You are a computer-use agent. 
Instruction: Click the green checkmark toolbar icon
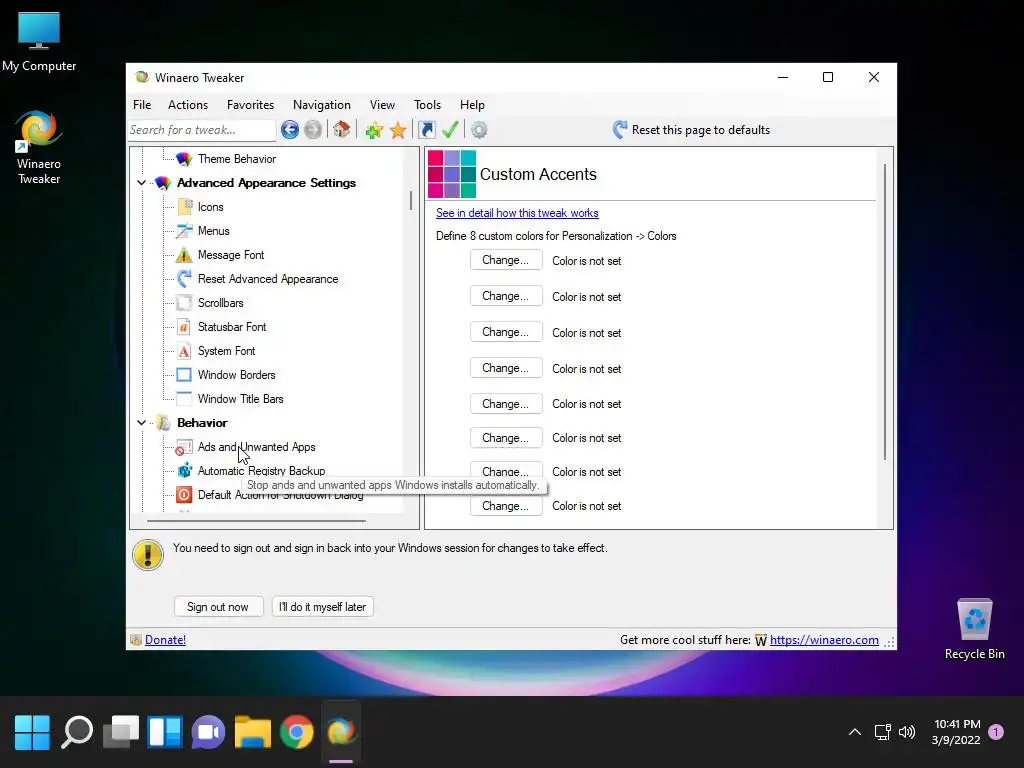450,129
